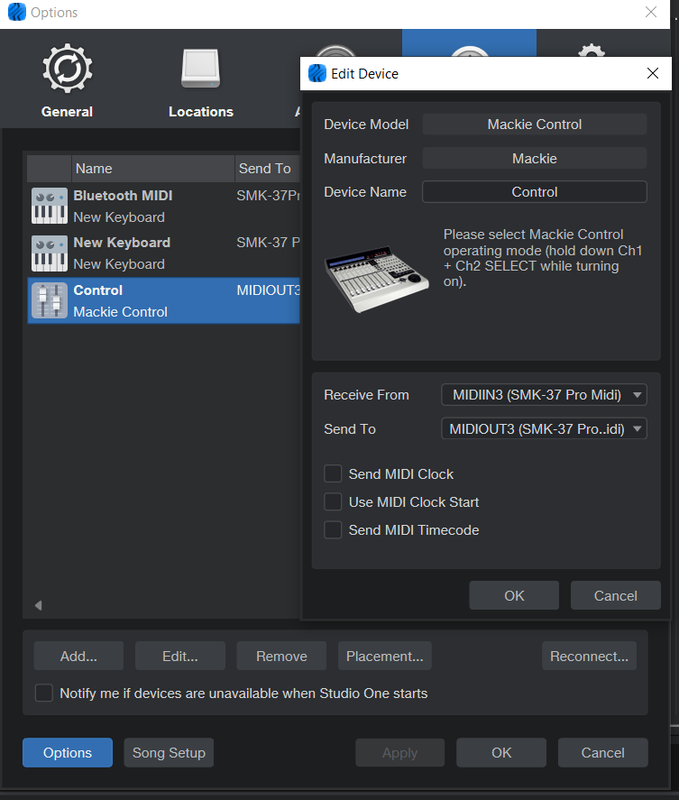Click the New Keyboard device icon
Screen dimensions: 679x800
click(x=49, y=253)
